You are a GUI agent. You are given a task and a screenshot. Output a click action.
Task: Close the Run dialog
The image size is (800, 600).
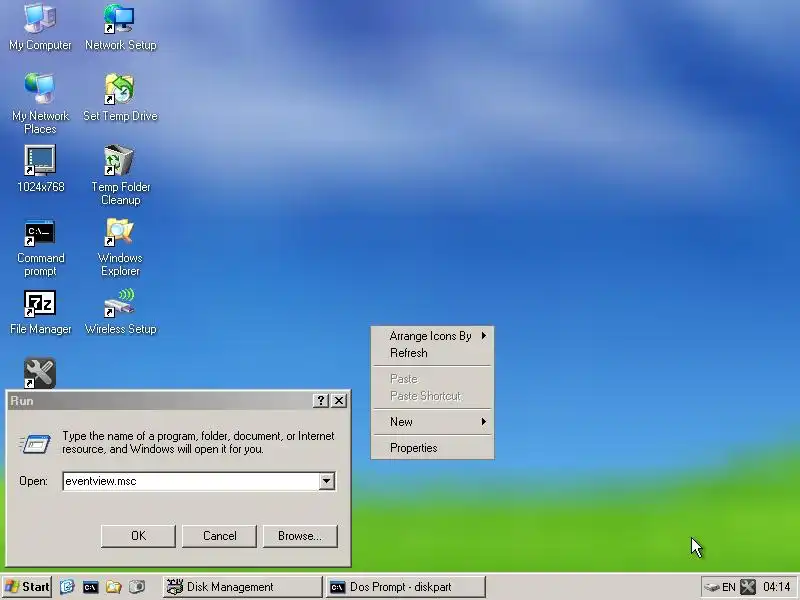(x=339, y=401)
